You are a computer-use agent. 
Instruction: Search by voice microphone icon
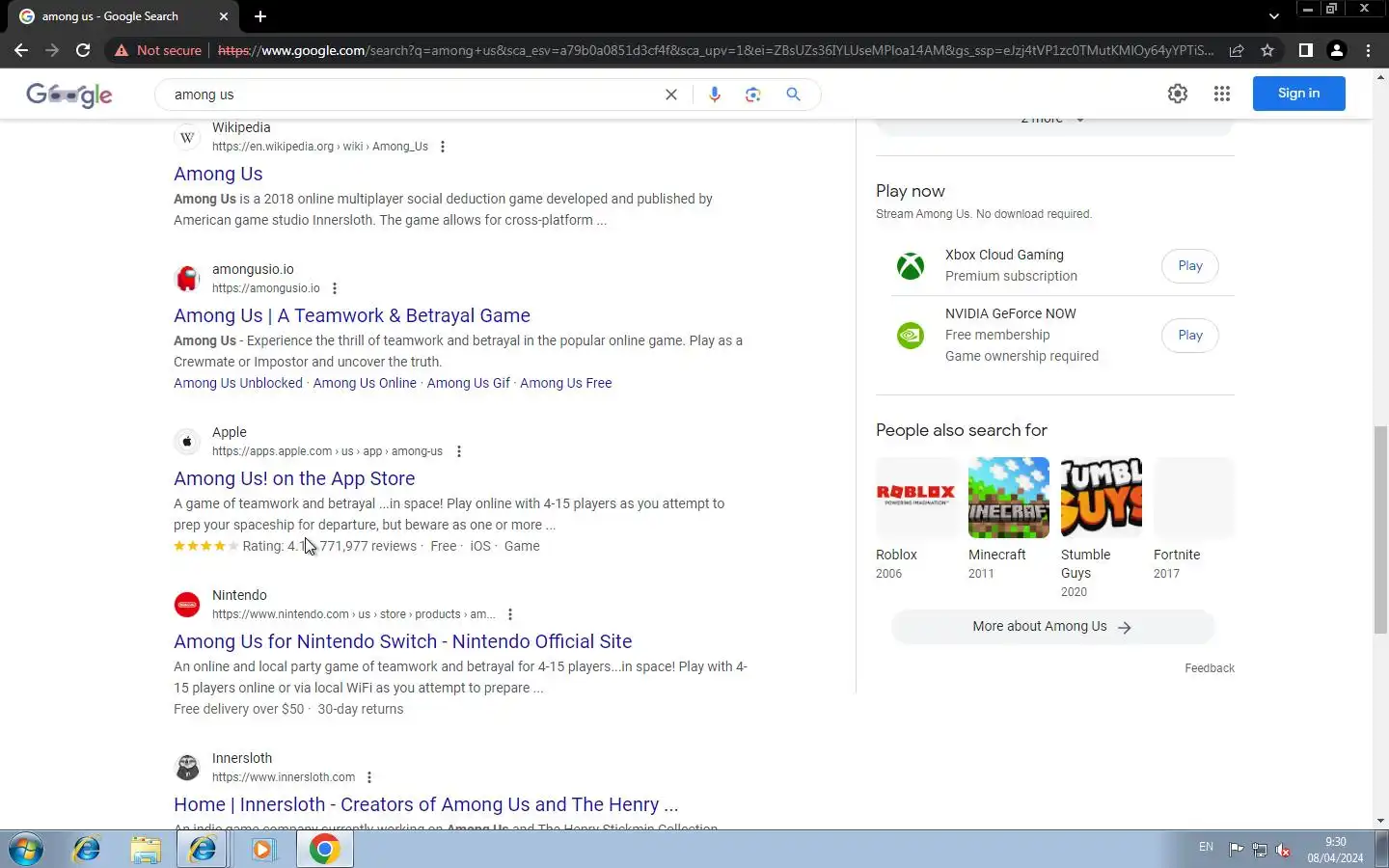click(715, 95)
